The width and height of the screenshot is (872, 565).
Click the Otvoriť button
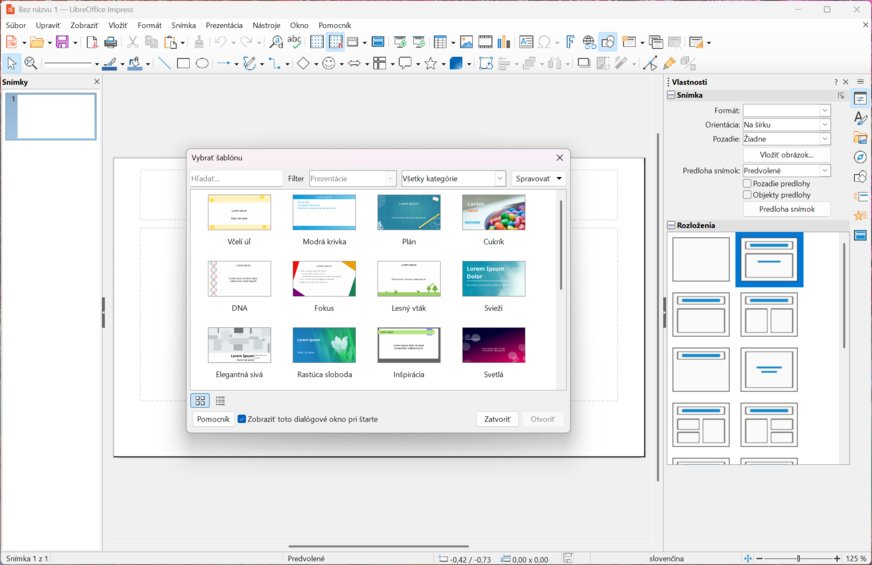pyautogui.click(x=543, y=419)
